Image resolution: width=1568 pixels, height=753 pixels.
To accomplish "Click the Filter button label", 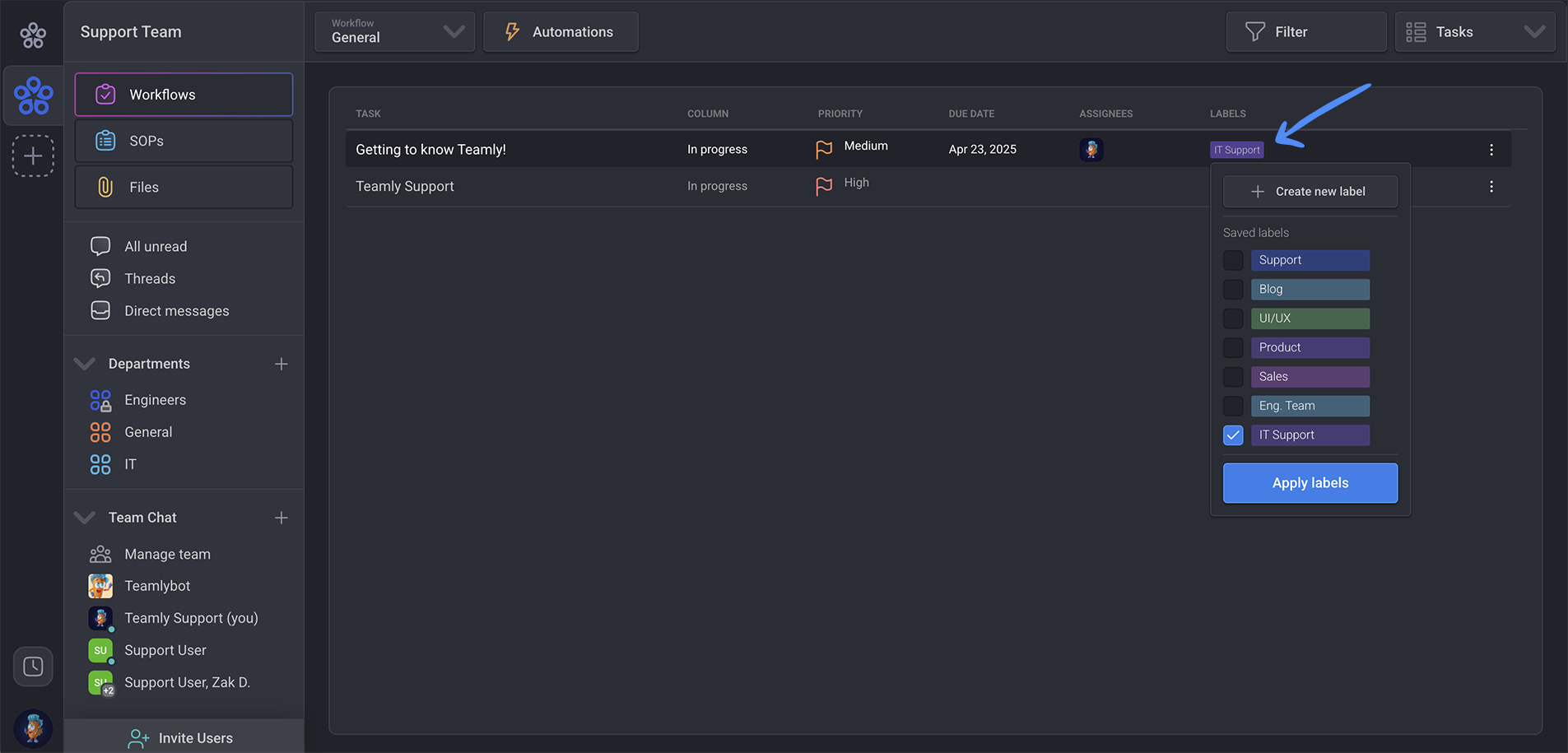I will [1291, 31].
